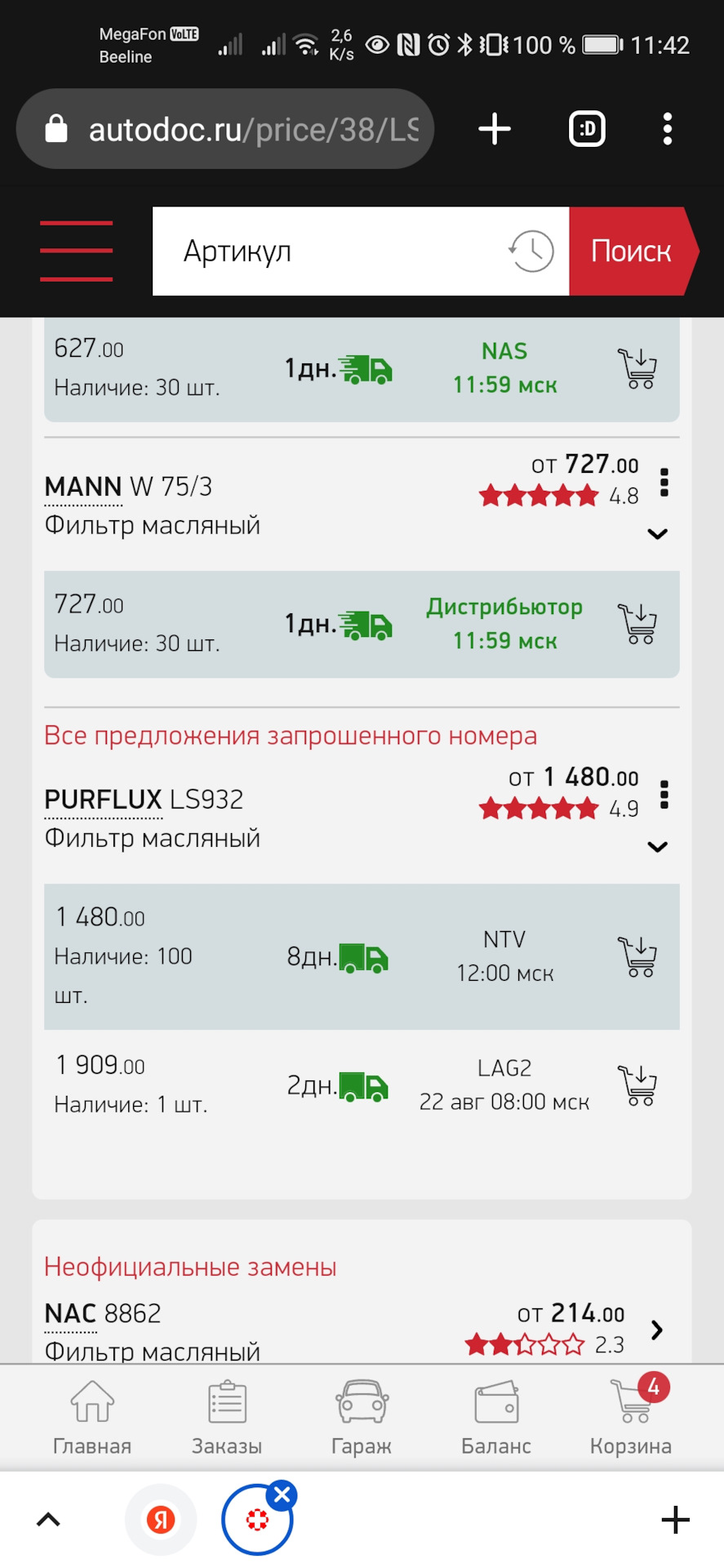Open browser tab switcher
Image resolution: width=724 pixels, height=1568 pixels.
click(587, 129)
